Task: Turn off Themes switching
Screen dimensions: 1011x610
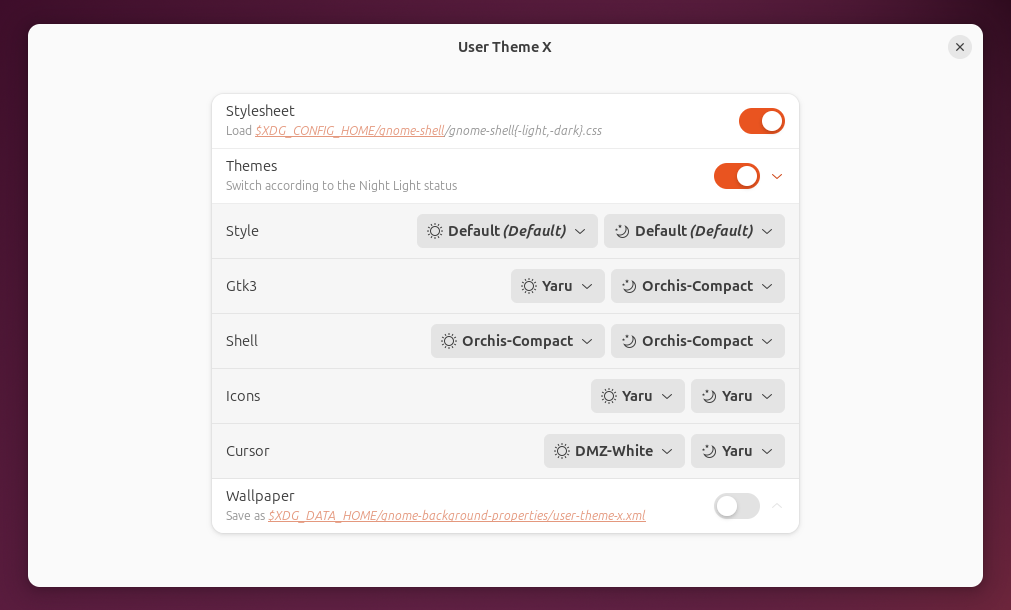Action: 736,175
